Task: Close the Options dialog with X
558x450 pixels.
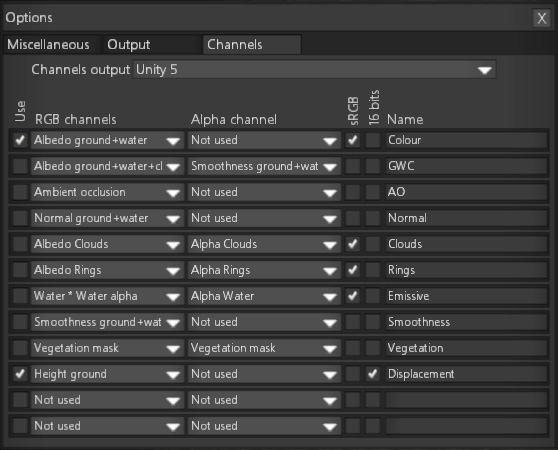Action: tap(541, 18)
